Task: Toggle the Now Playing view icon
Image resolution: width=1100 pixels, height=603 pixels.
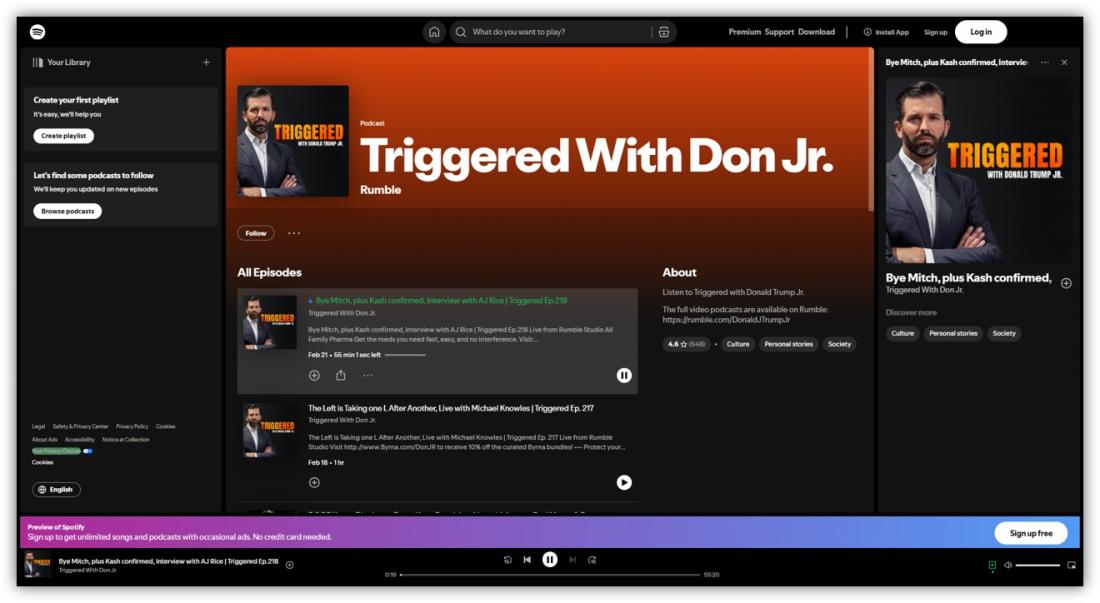Action: (x=992, y=565)
